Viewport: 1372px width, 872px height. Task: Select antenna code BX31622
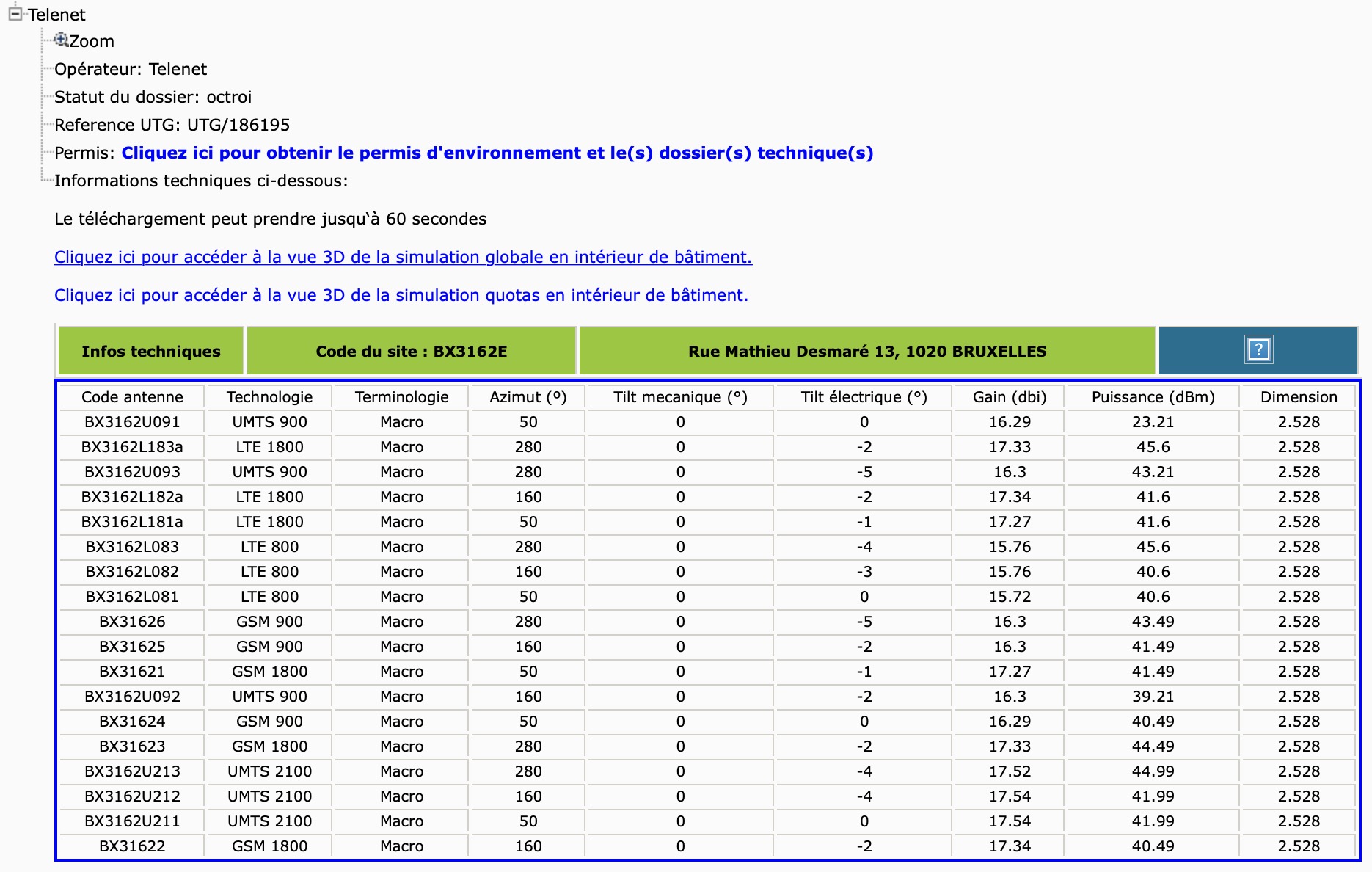click(x=132, y=846)
